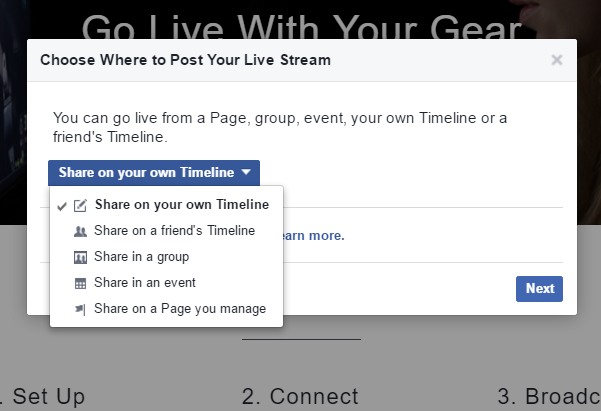Click the Next button
This screenshot has width=601, height=411.
[539, 289]
